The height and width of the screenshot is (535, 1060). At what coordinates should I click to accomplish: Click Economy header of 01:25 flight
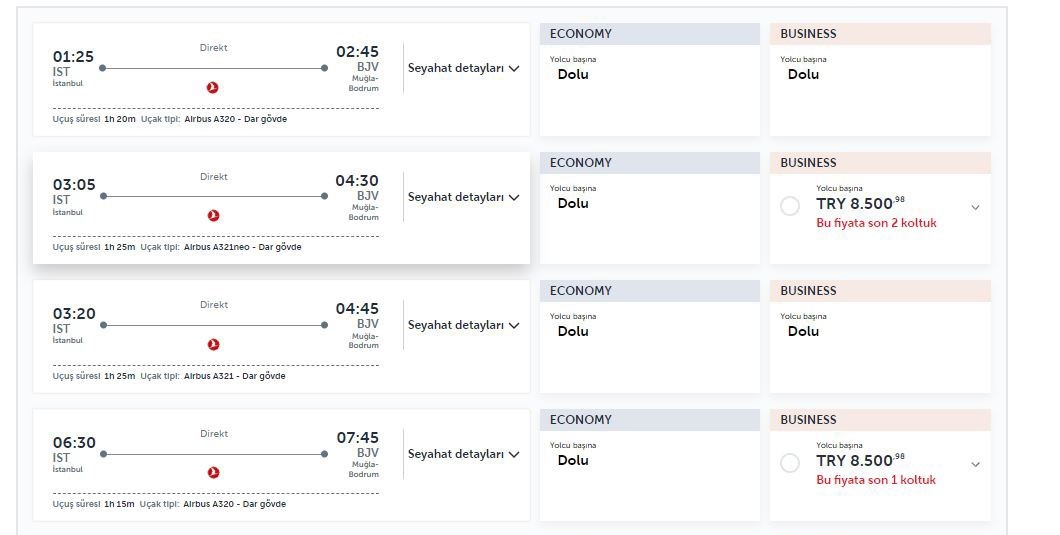pos(650,34)
